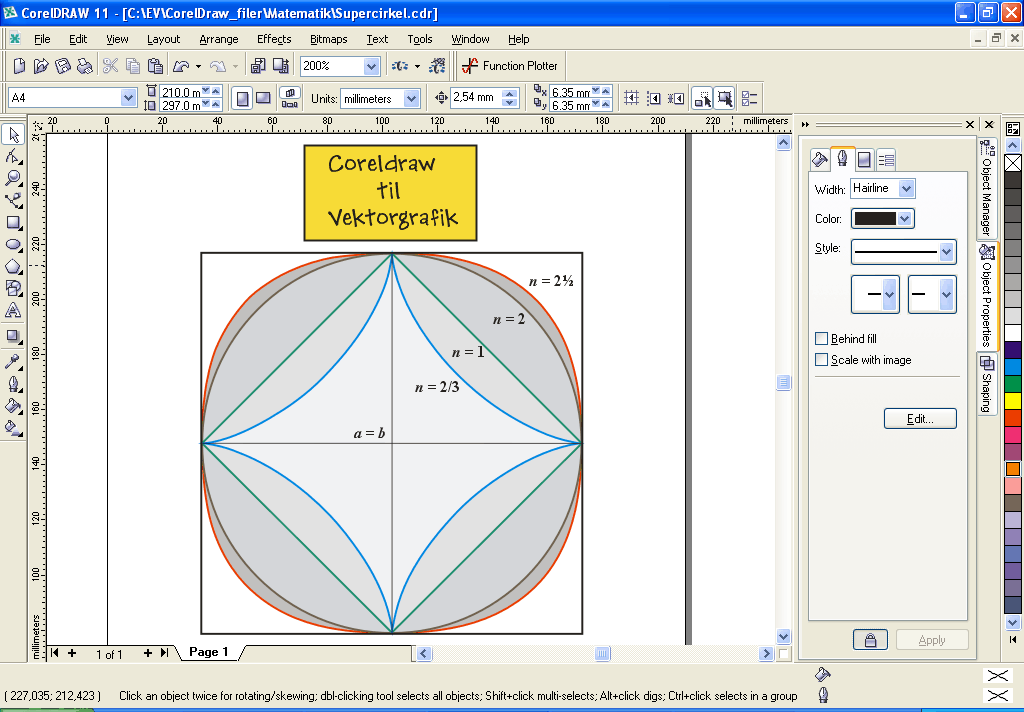This screenshot has width=1024, height=712.
Task: Open the Options checklist icon on property bar
Action: [x=750, y=99]
